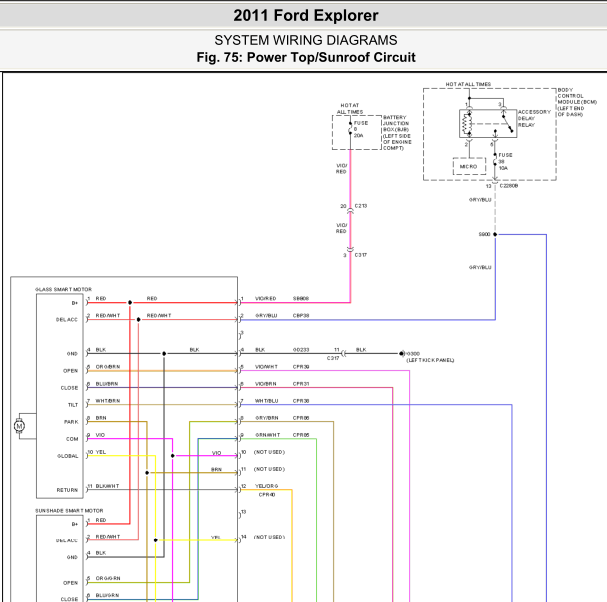Click the 'BATTERY JUNCTION BOX (BJB)' label
The height and width of the screenshot is (602, 607).
pos(397,133)
